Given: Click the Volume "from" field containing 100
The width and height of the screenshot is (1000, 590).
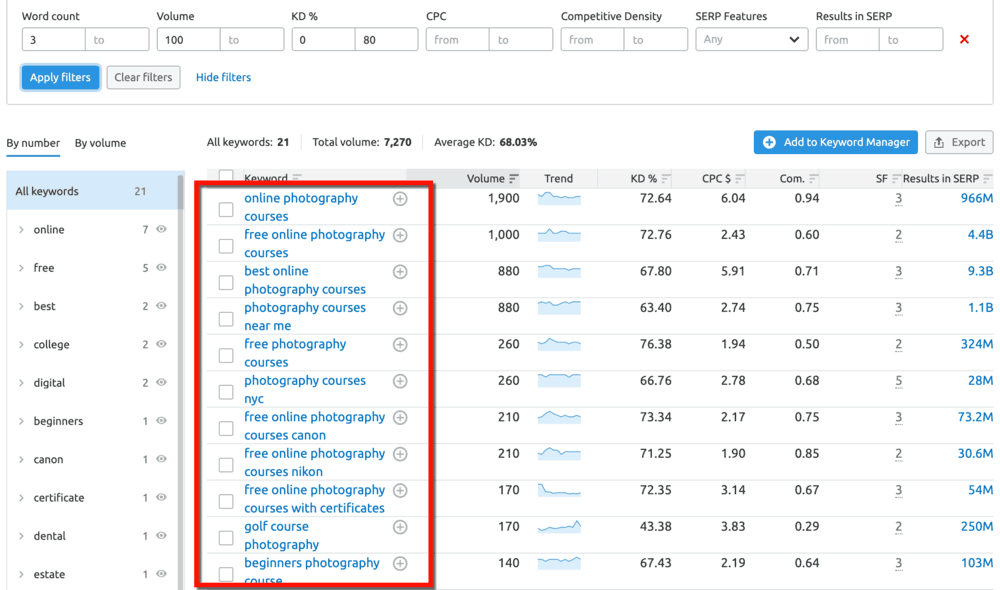Looking at the screenshot, I should pyautogui.click(x=188, y=39).
